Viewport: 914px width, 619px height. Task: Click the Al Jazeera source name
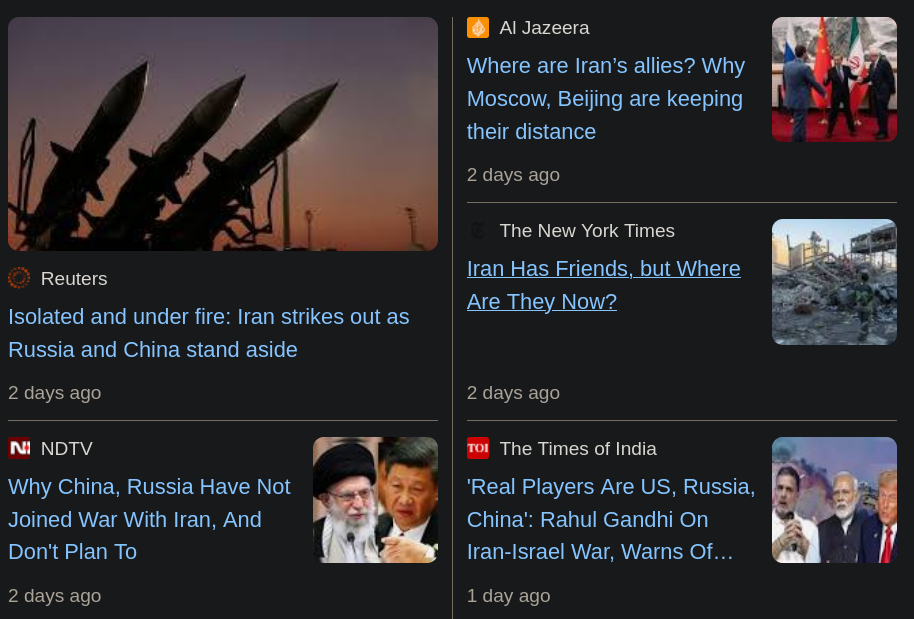click(x=544, y=27)
